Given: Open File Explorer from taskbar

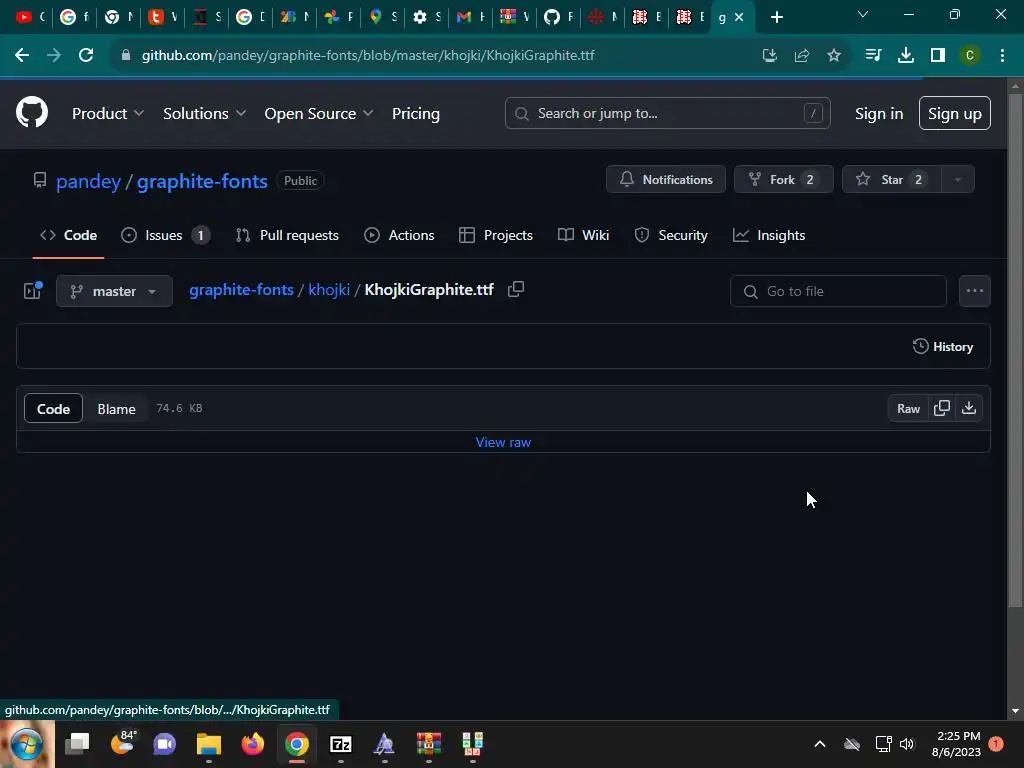Looking at the screenshot, I should point(209,744).
